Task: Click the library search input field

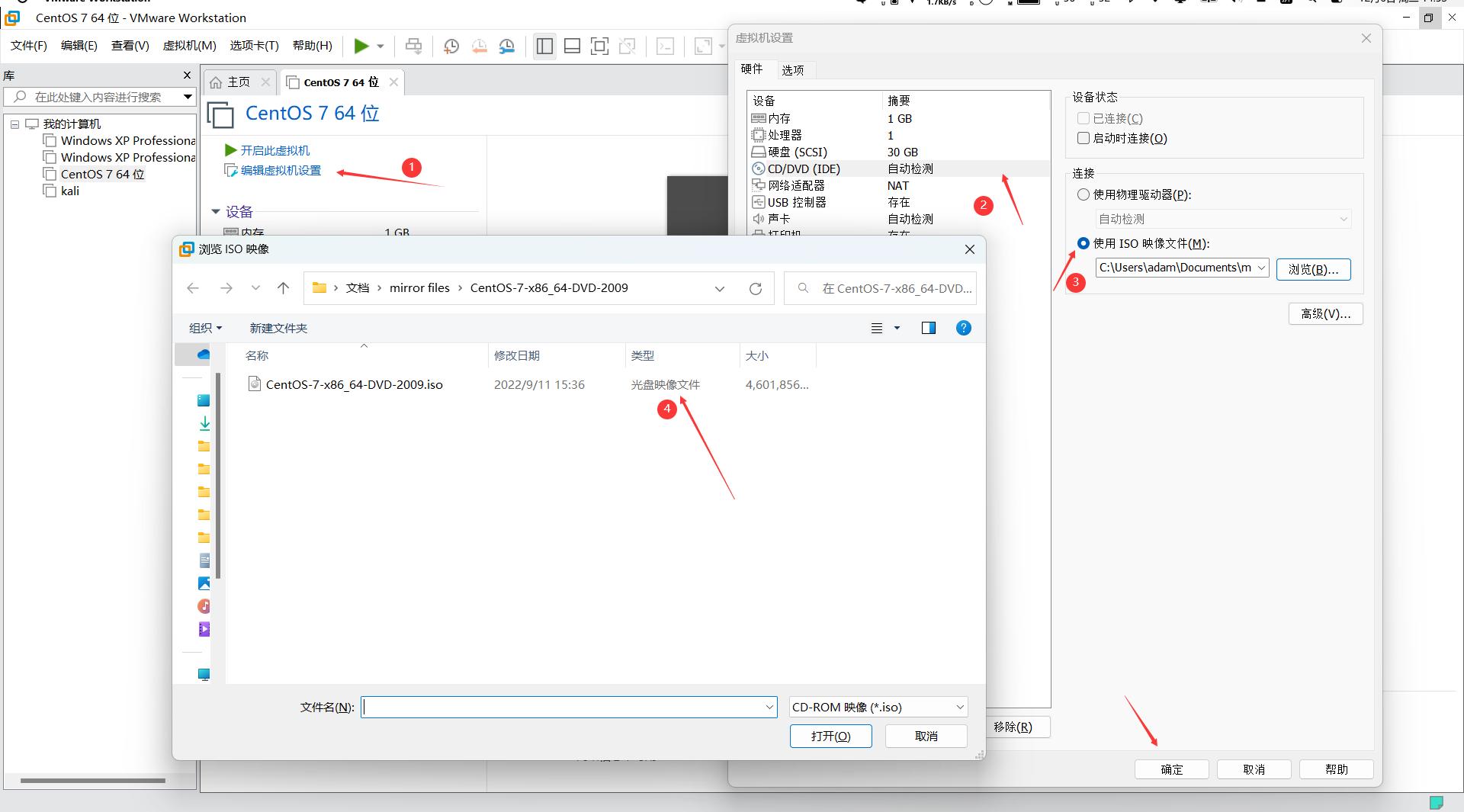Action: pyautogui.click(x=99, y=97)
